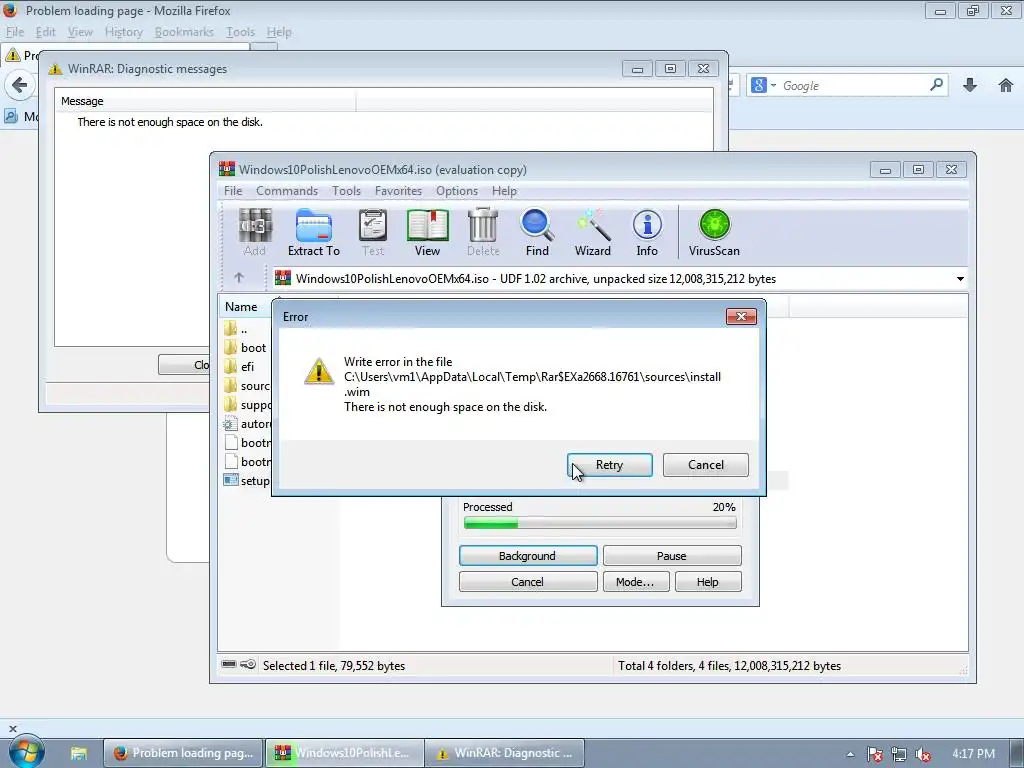This screenshot has height=768, width=1024.
Task: Launch the Wizard toolbar icon
Action: pyautogui.click(x=592, y=232)
